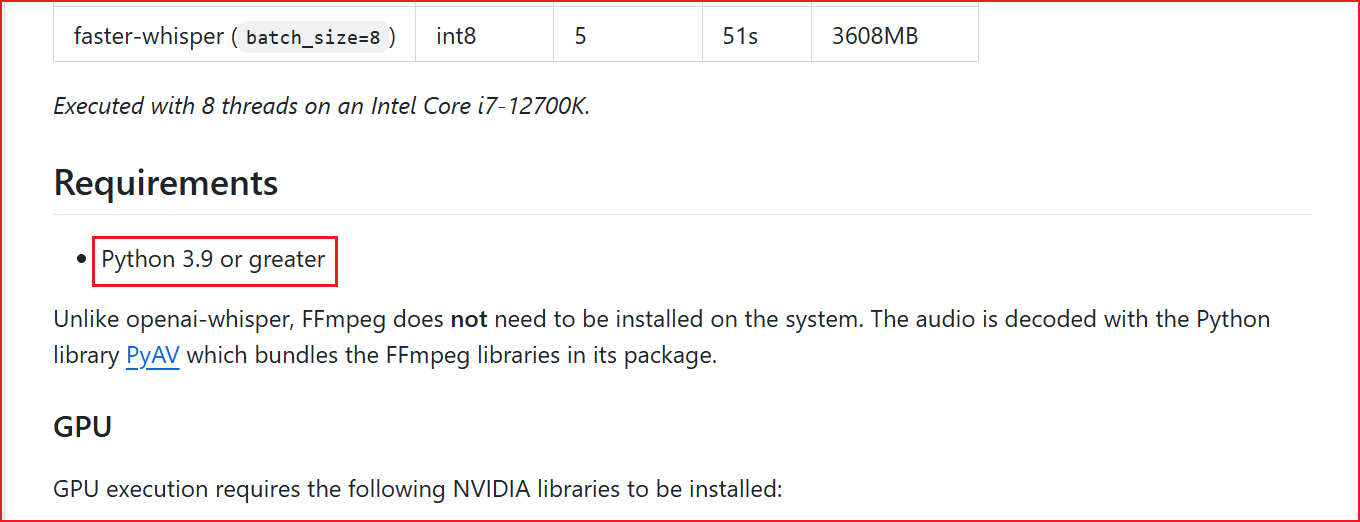Click the bold word 'not'

click(469, 320)
